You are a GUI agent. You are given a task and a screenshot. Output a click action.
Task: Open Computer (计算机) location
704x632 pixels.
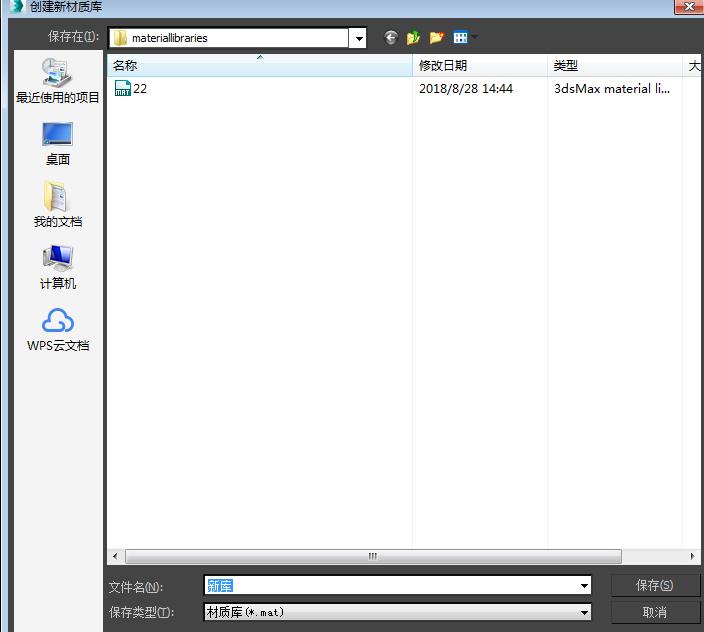[x=57, y=267]
